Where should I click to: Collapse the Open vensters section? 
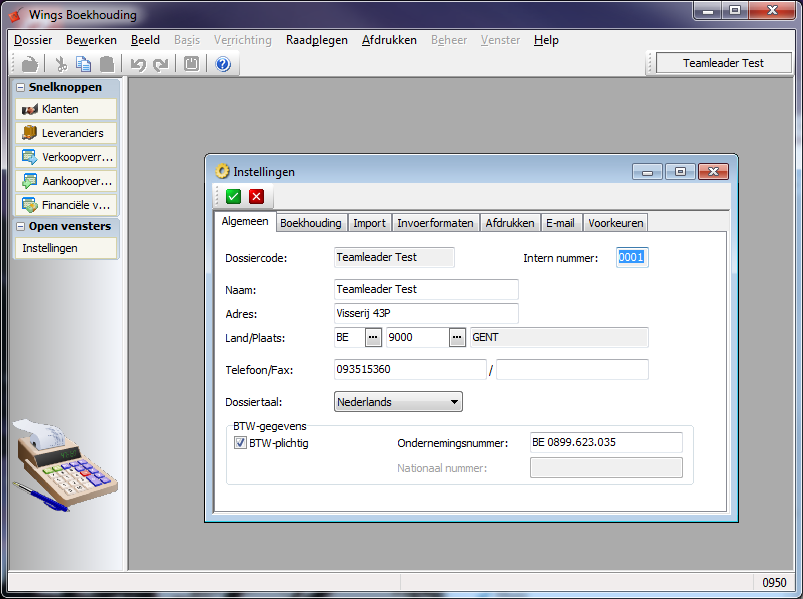click(x=20, y=226)
